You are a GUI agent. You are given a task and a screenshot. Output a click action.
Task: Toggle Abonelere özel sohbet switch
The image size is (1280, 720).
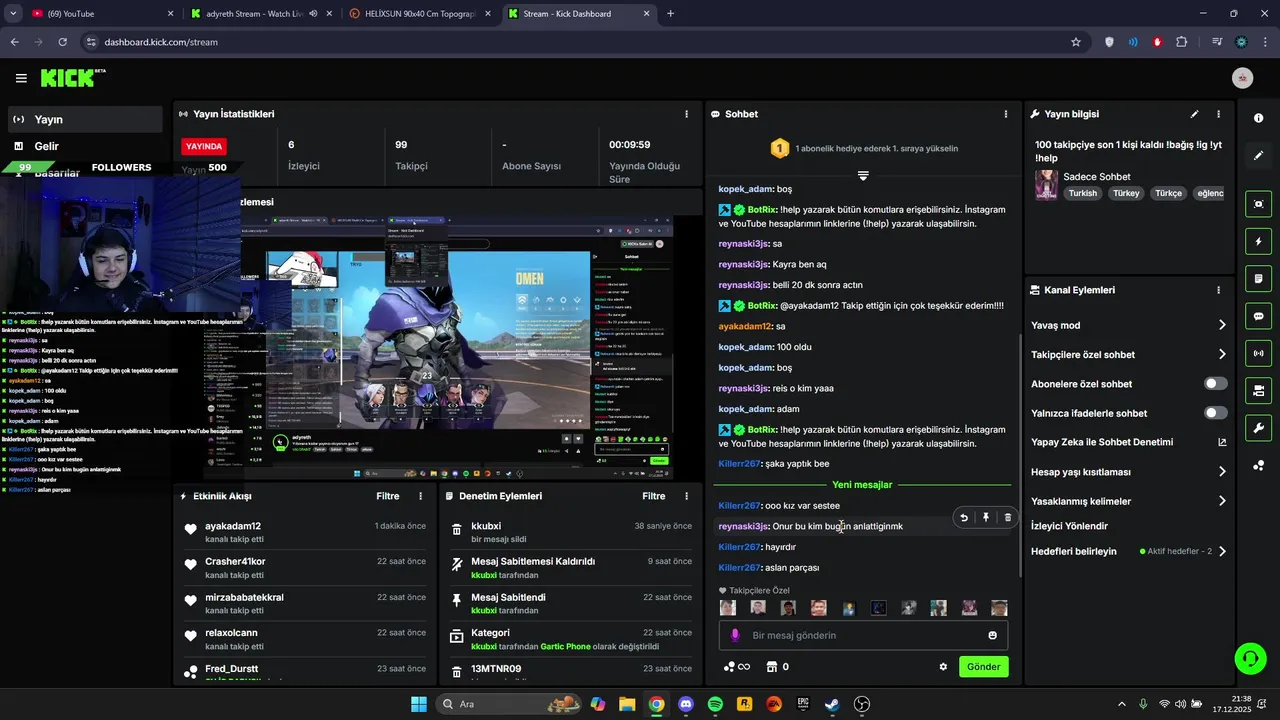point(1216,383)
